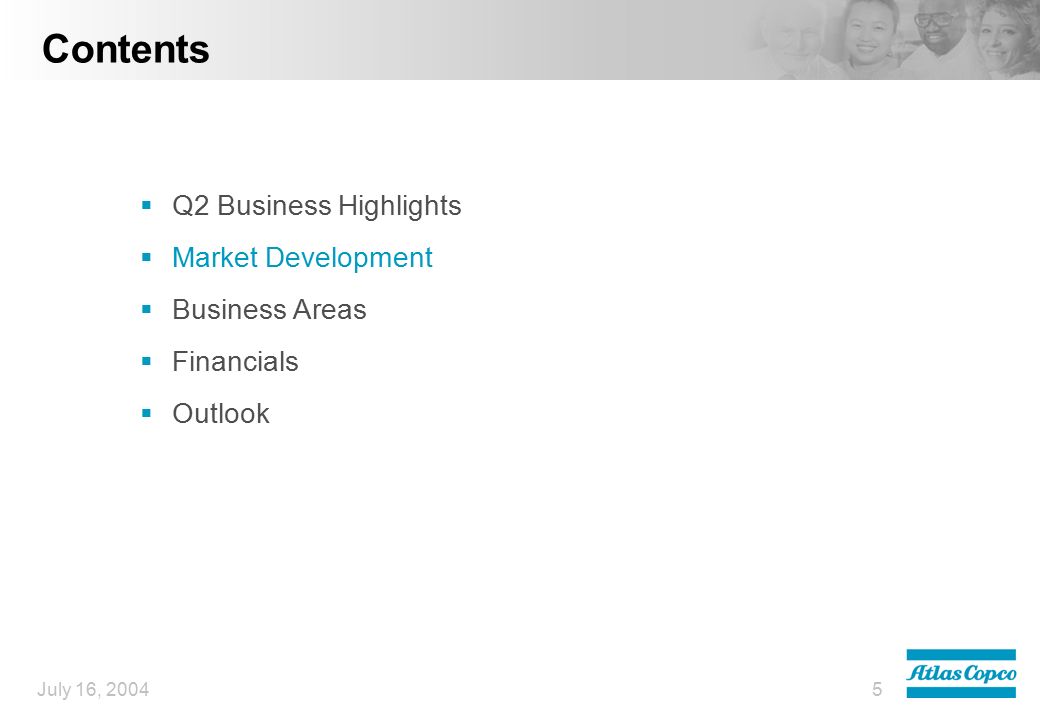Click bullet marker beside Business Areas
1040x720 pixels.
tap(147, 309)
